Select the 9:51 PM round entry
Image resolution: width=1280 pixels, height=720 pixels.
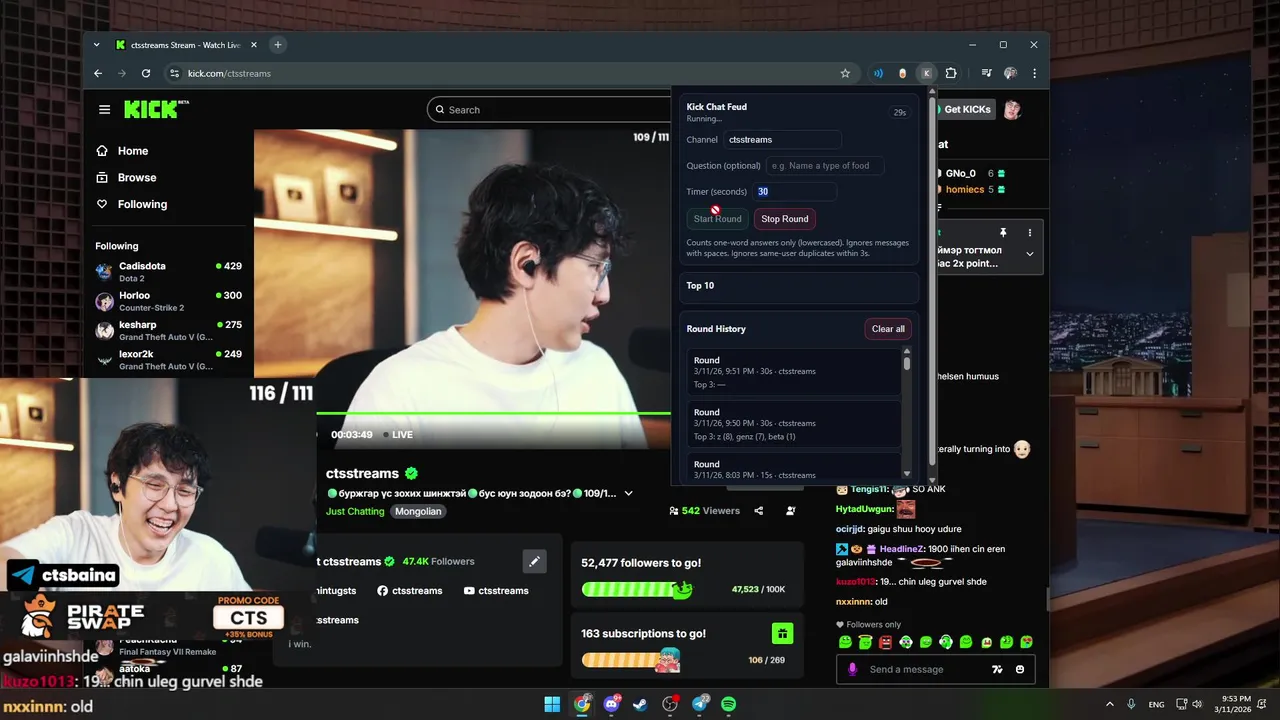794,372
